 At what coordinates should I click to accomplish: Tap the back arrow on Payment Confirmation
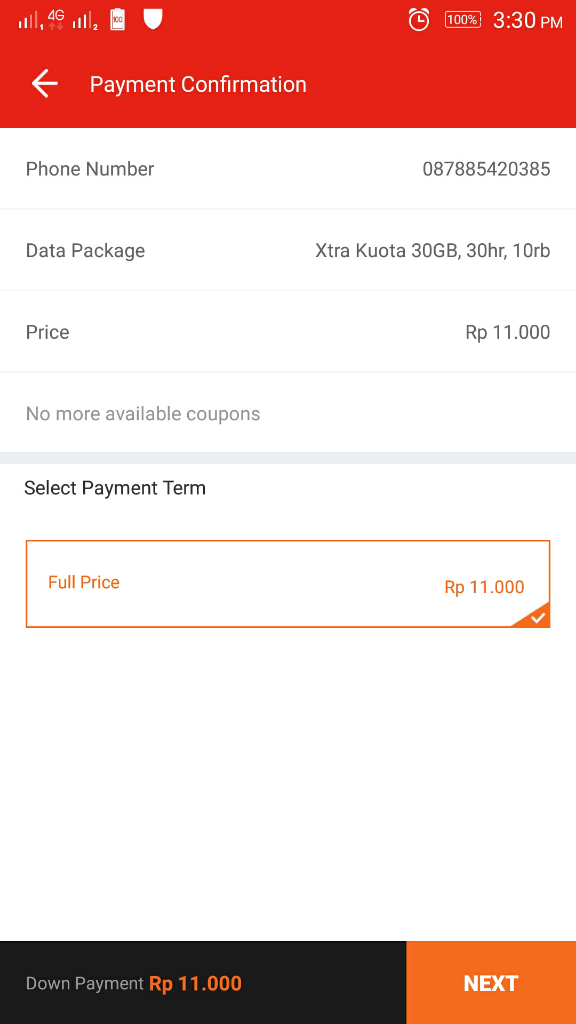pyautogui.click(x=44, y=83)
